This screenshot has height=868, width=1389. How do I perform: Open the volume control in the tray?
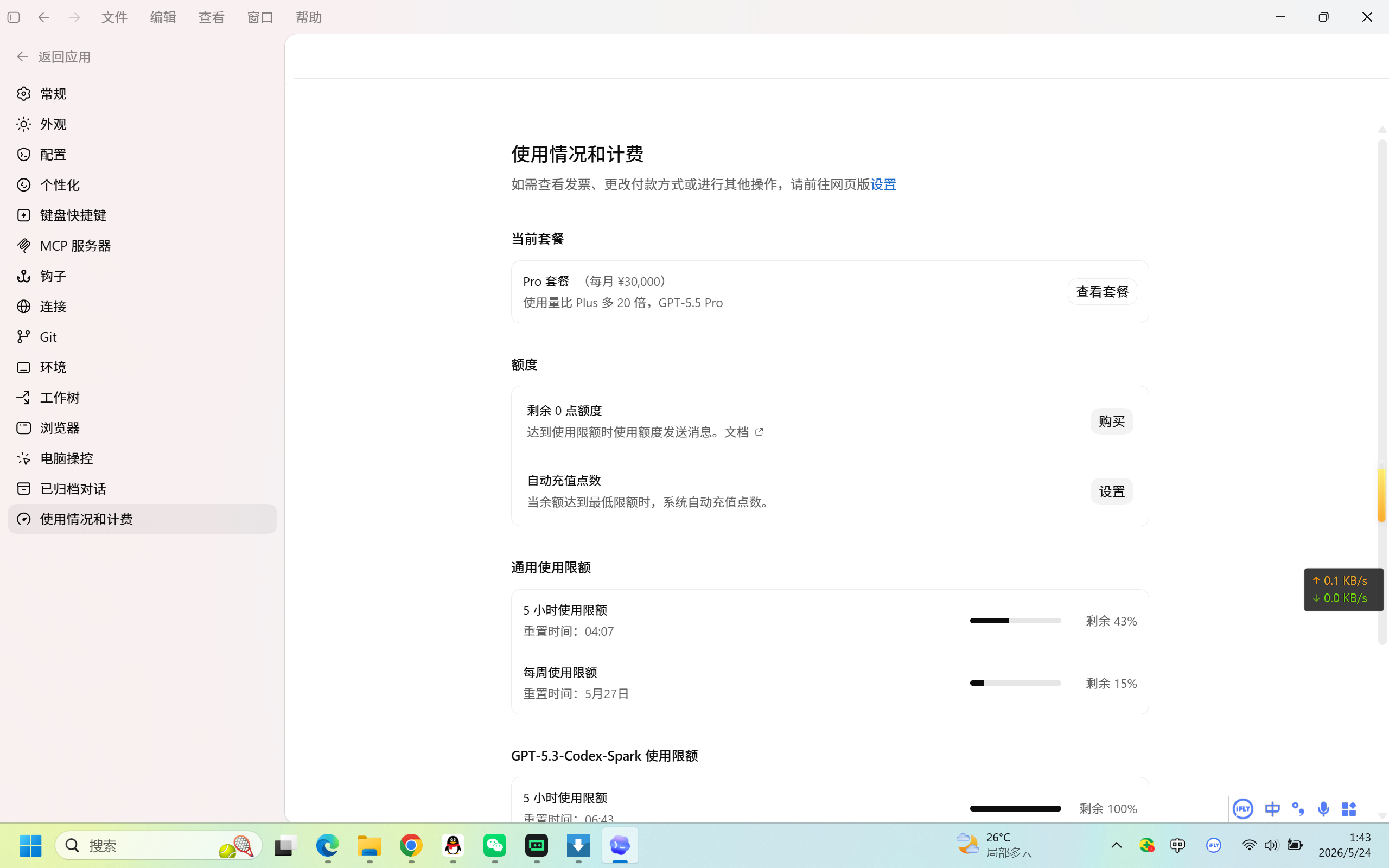[x=1271, y=845]
